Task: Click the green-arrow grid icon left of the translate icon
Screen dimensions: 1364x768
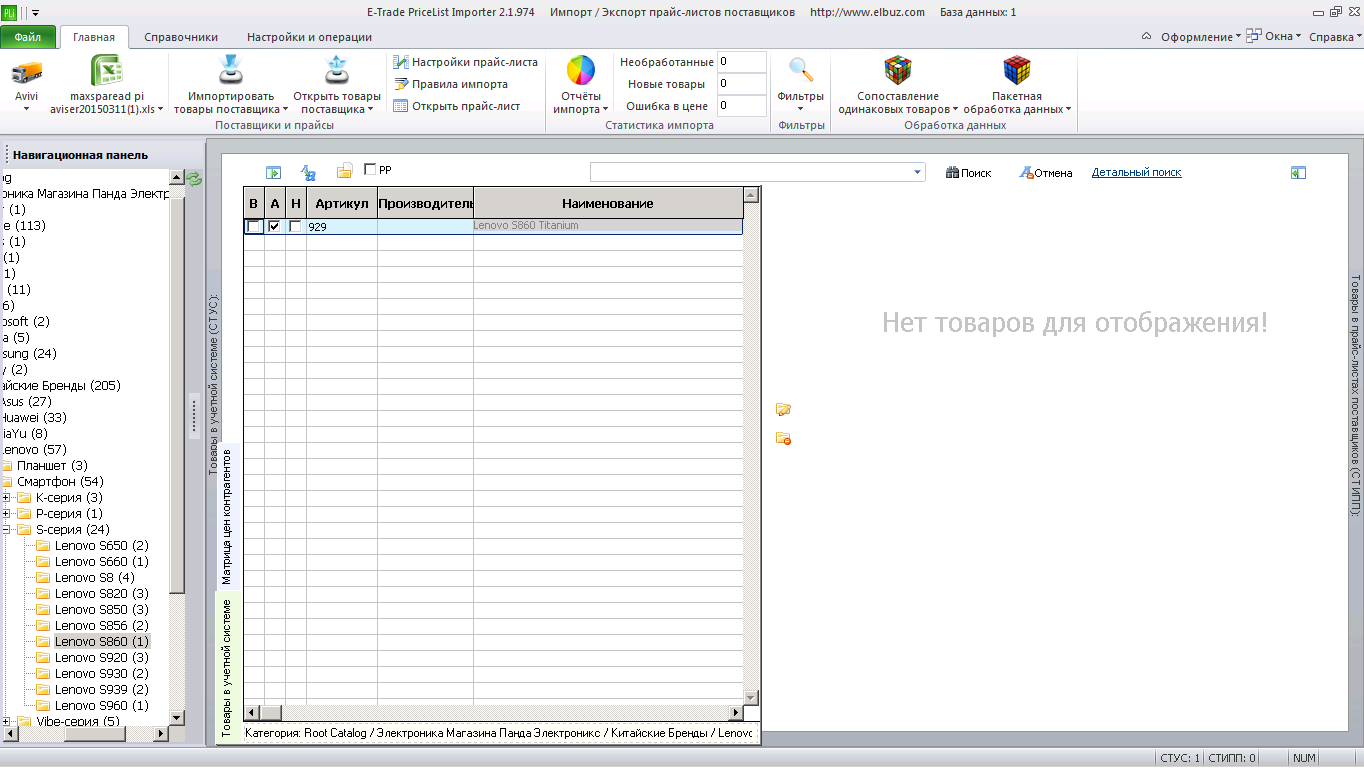Action: pyautogui.click(x=273, y=173)
